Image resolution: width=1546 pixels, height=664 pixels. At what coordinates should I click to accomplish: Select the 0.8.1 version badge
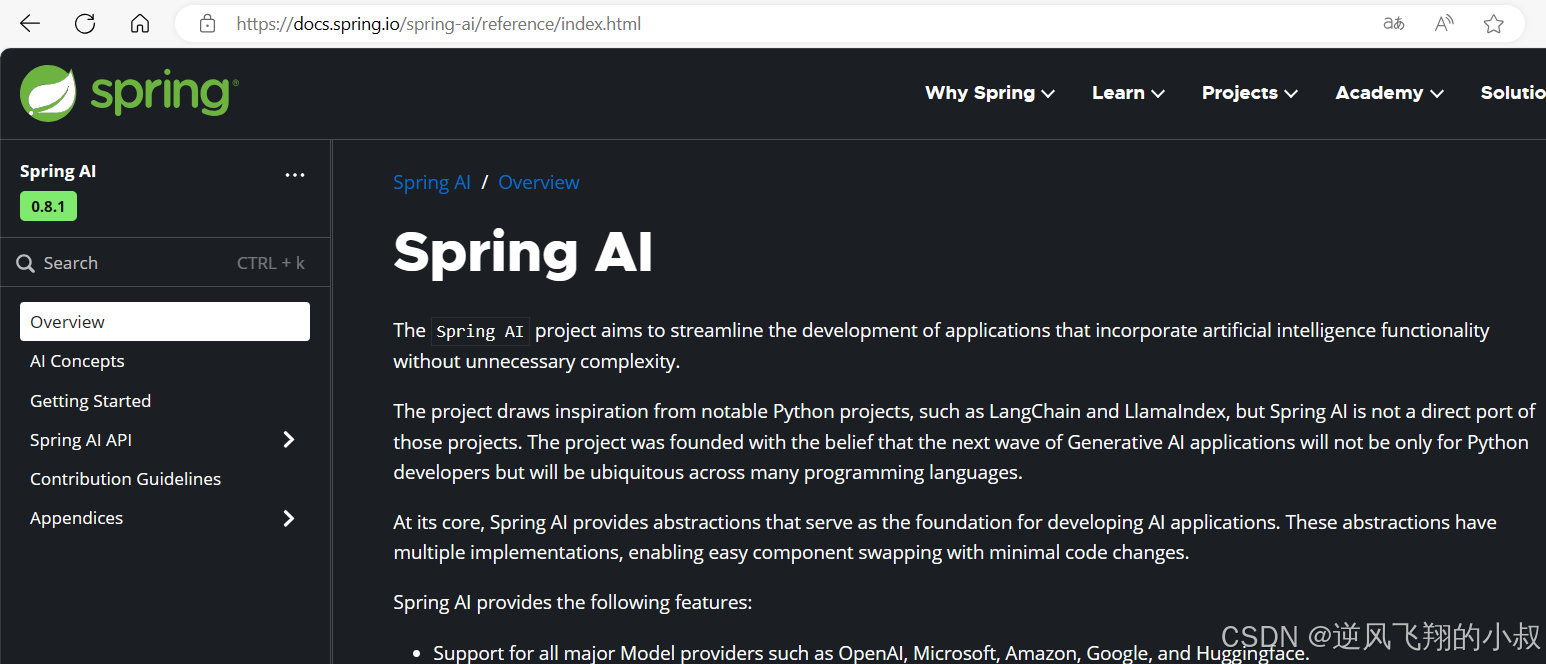[48, 207]
